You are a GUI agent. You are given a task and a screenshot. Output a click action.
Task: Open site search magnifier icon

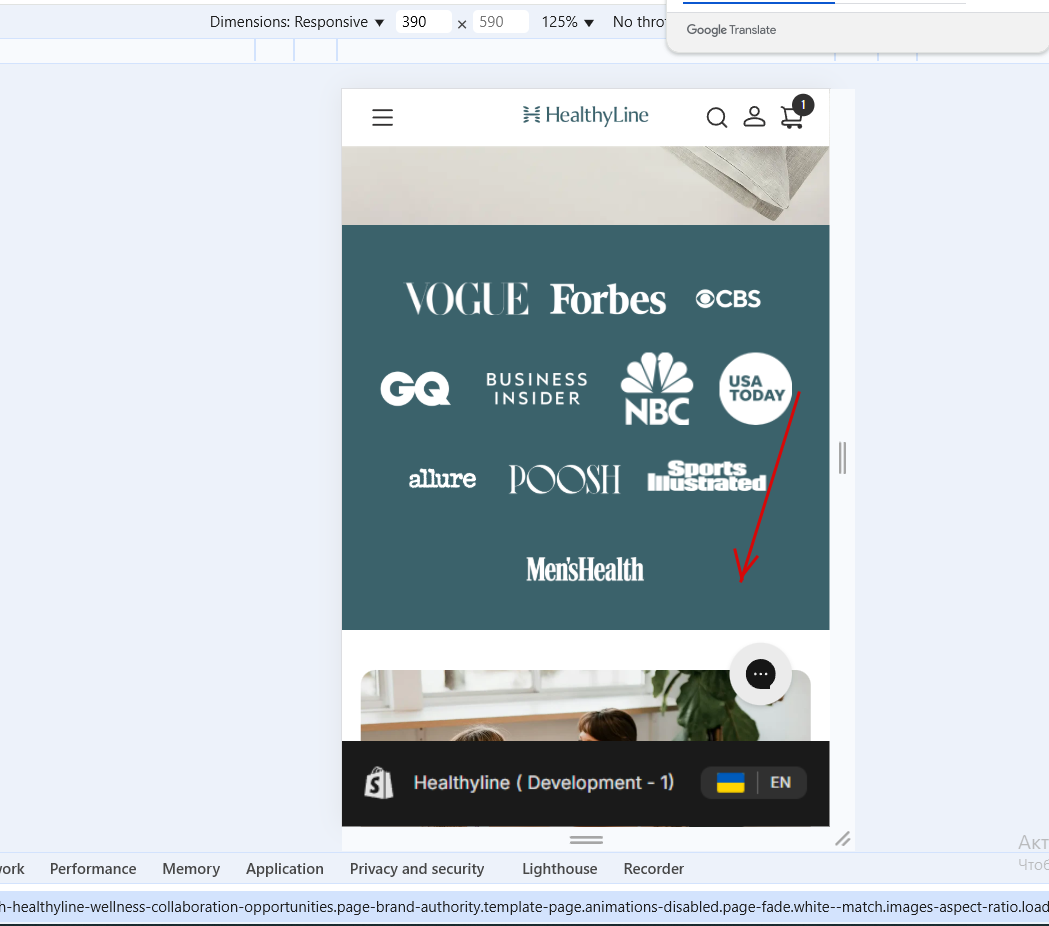[x=717, y=118]
